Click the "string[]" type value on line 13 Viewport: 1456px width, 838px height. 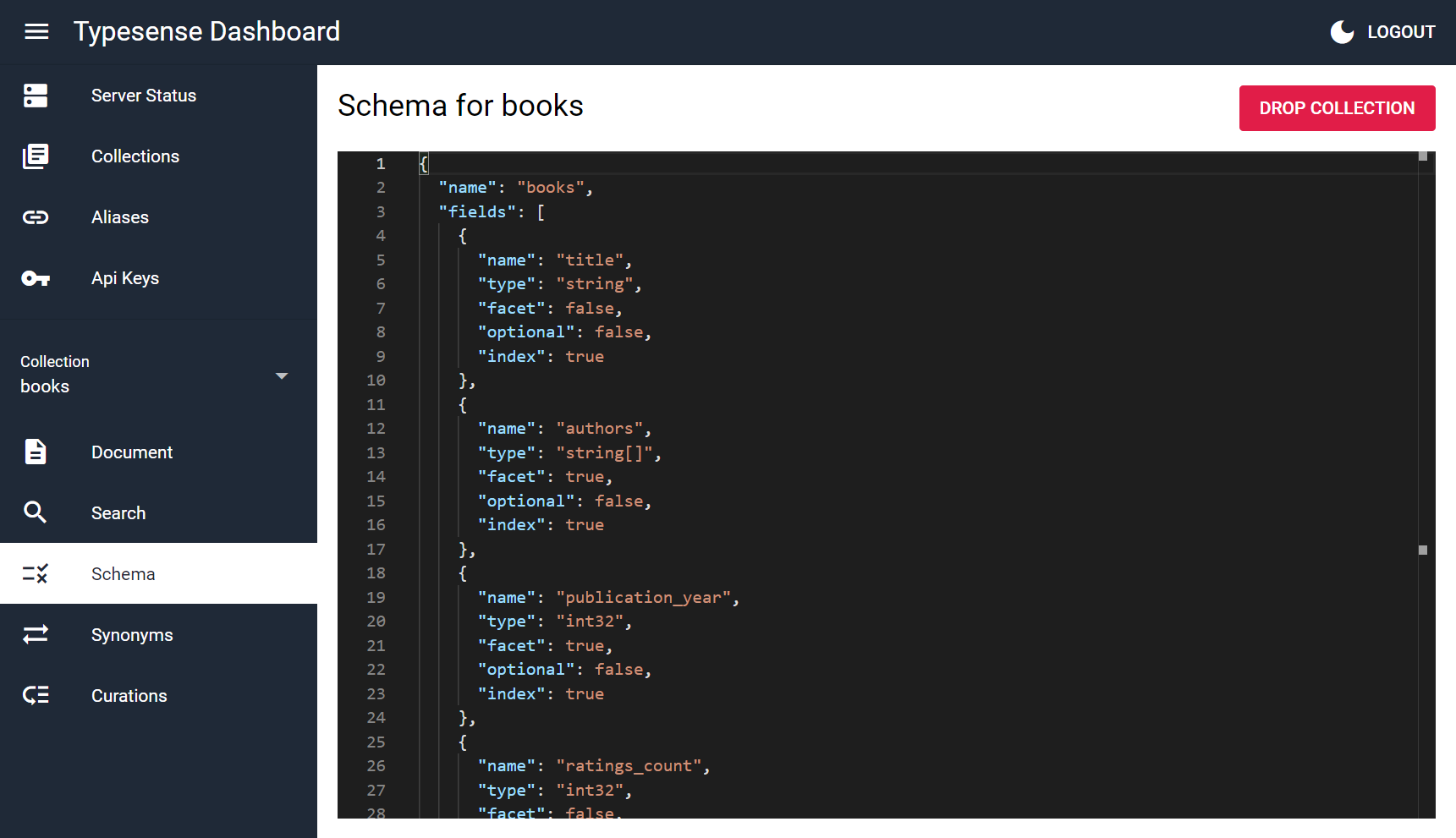tap(604, 453)
